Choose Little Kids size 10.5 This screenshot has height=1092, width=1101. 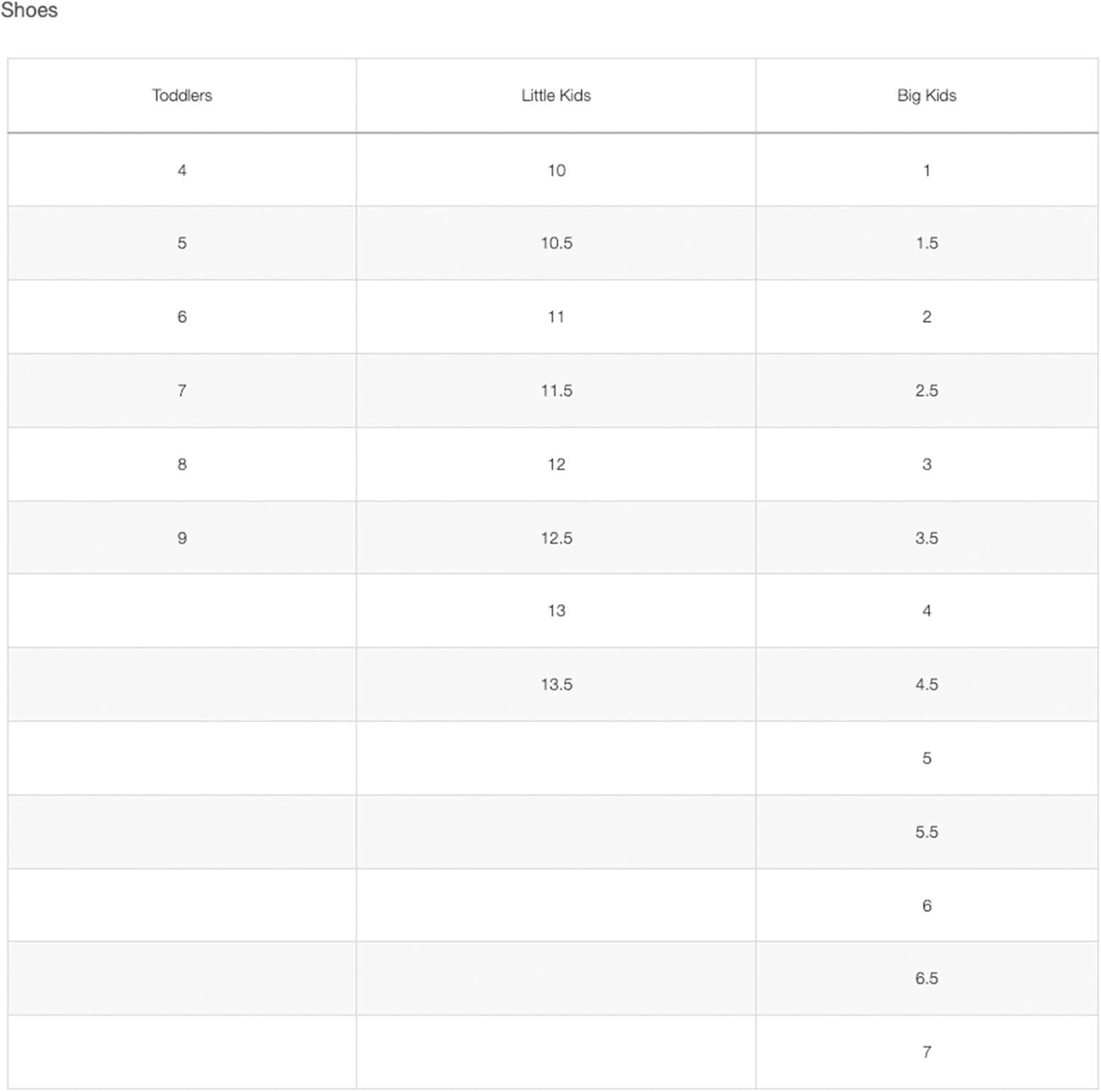(556, 243)
